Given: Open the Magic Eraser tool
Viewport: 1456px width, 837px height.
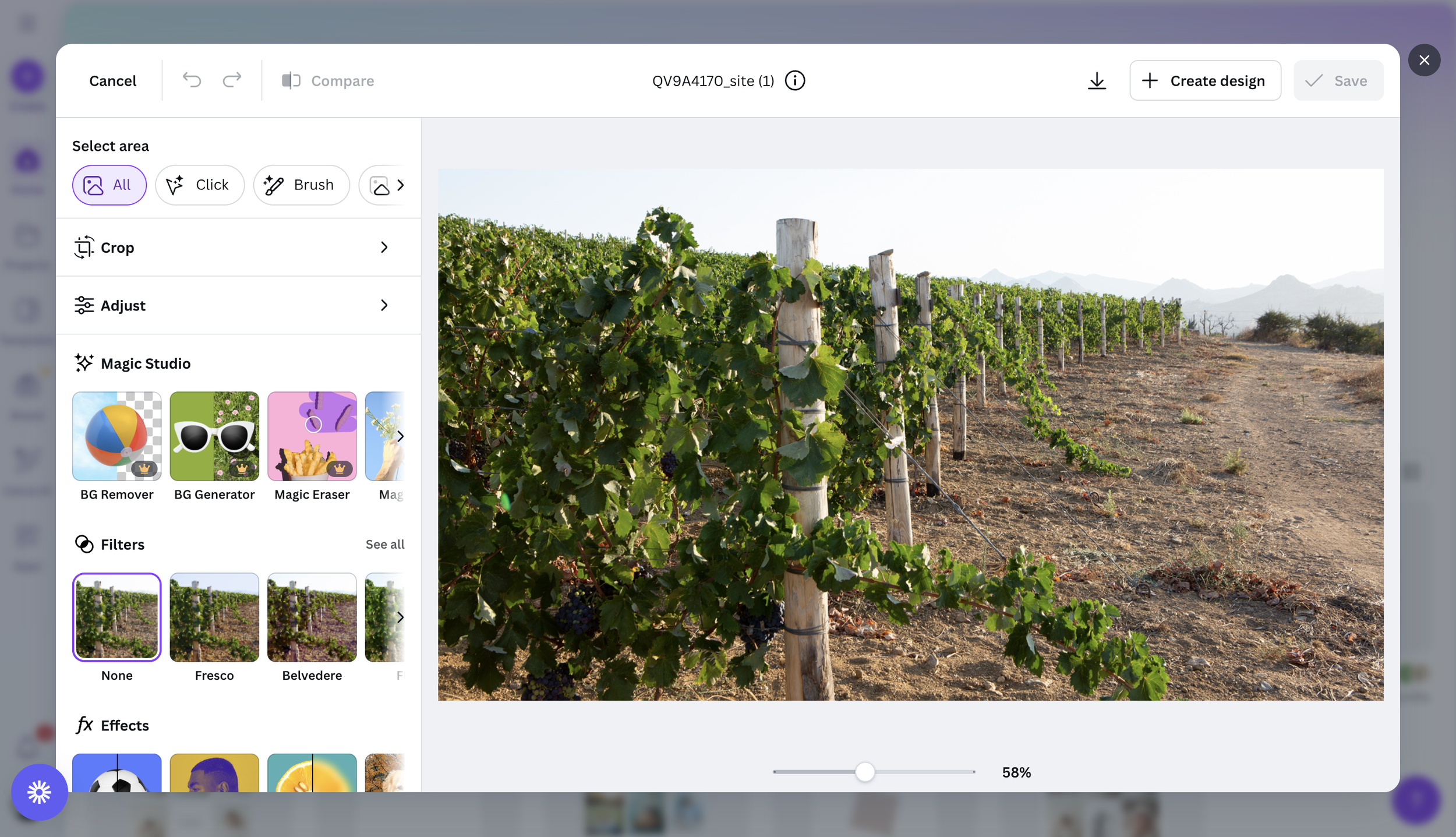Looking at the screenshot, I should click(x=312, y=436).
